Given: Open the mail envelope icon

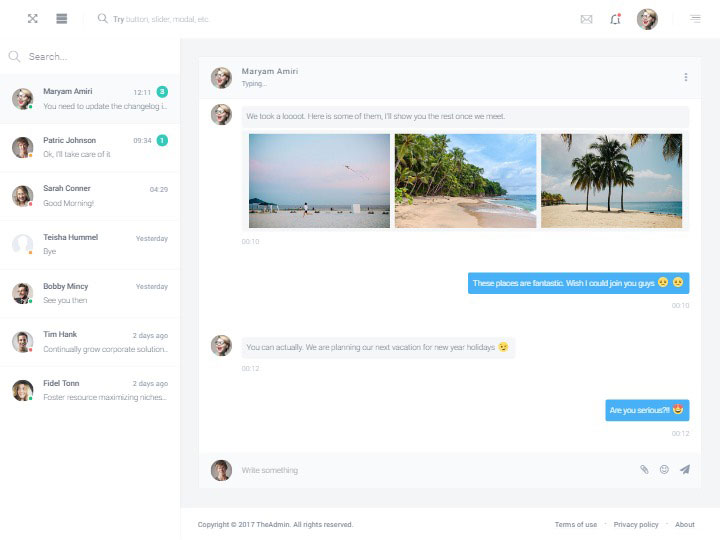Looking at the screenshot, I should (586, 19).
